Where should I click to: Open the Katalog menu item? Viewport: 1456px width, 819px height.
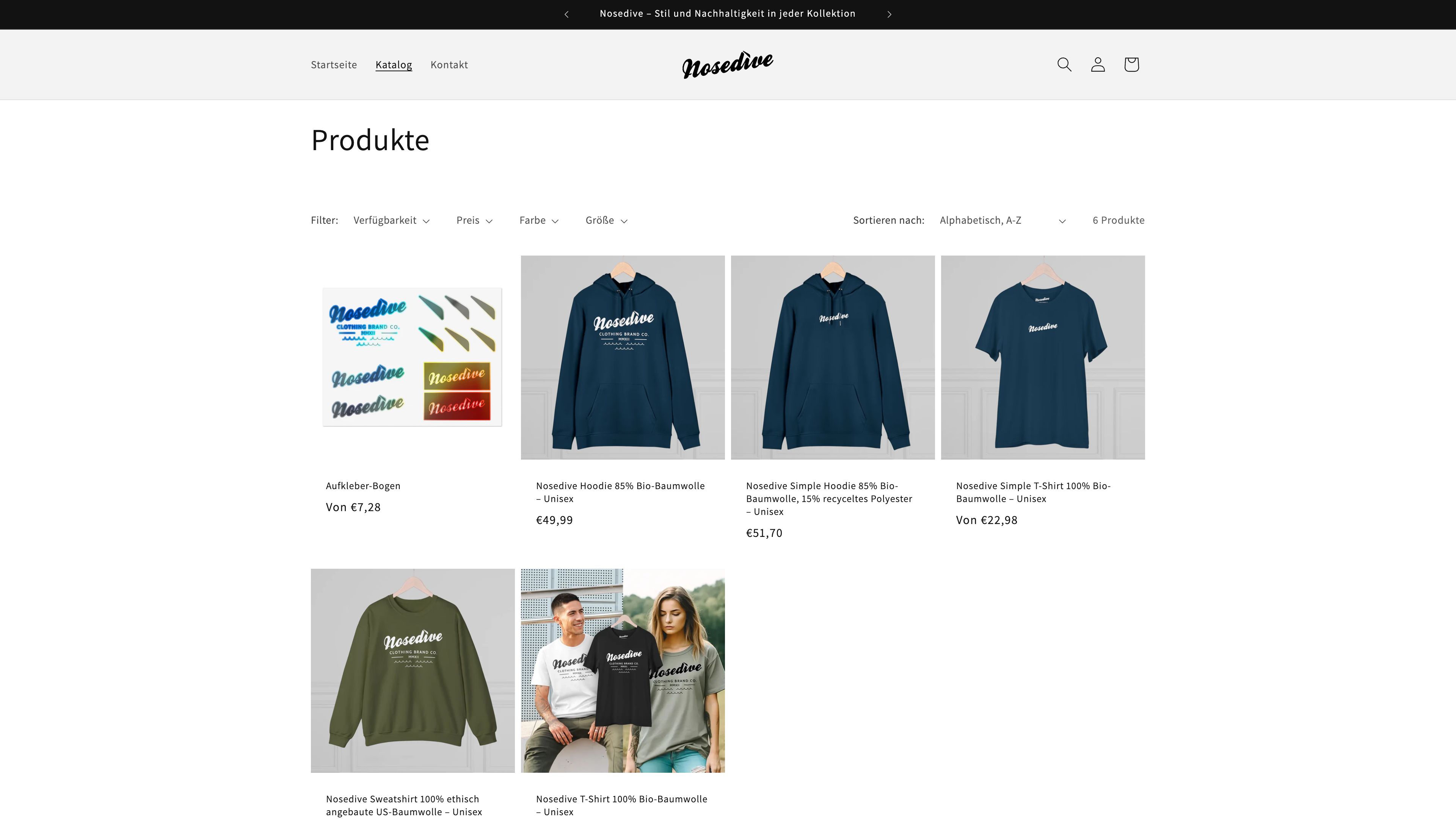(394, 65)
